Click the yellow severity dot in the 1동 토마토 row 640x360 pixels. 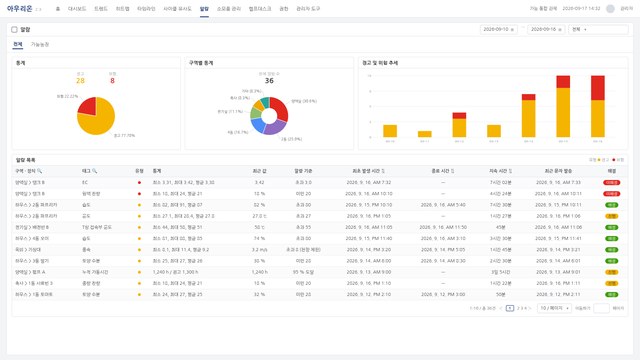pyautogui.click(x=139, y=294)
